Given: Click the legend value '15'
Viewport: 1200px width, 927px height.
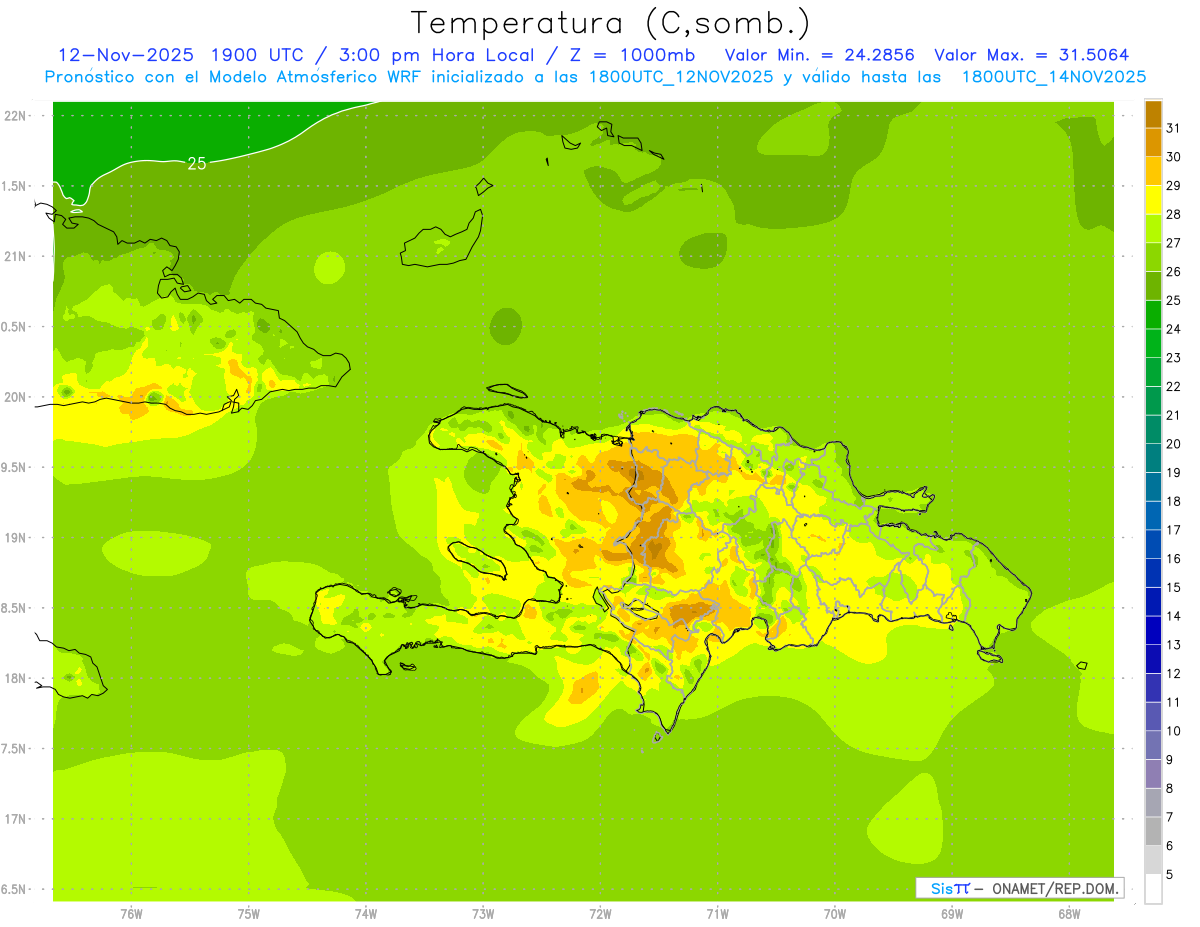Looking at the screenshot, I should coord(1173,588).
